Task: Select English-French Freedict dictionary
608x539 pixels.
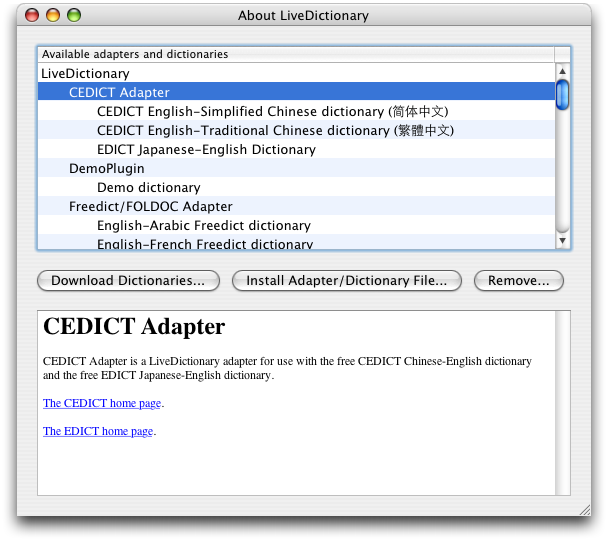Action: pos(296,242)
